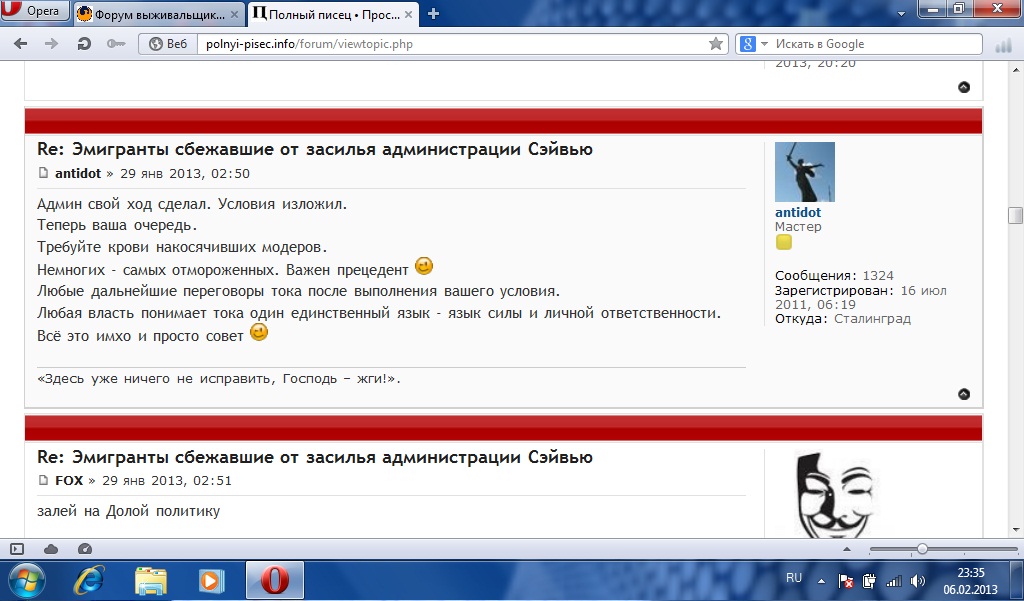The width and height of the screenshot is (1024, 601).
Task: Switch to the Полный писец tab
Action: 334,14
